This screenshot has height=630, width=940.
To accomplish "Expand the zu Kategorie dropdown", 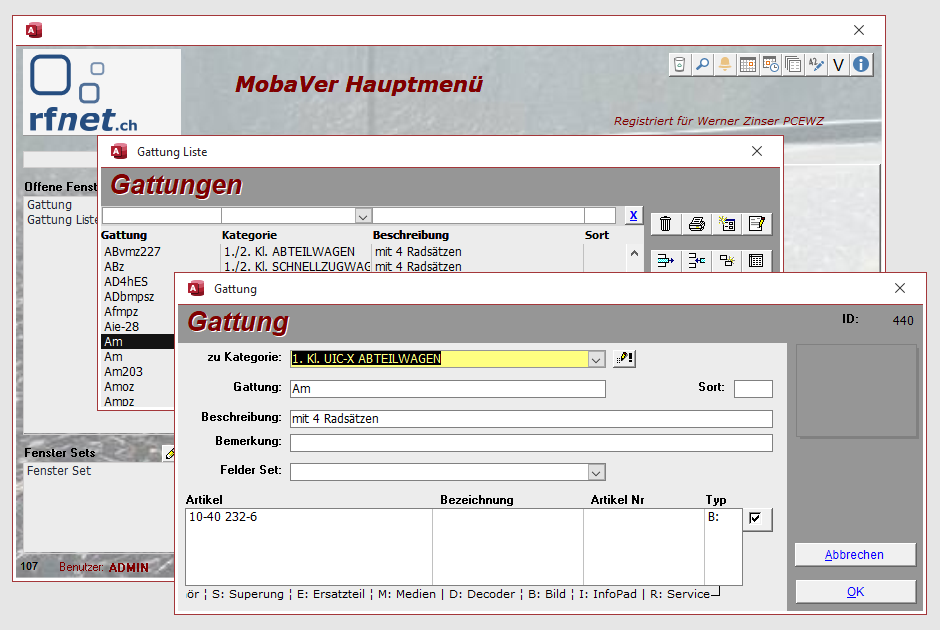I will [596, 359].
